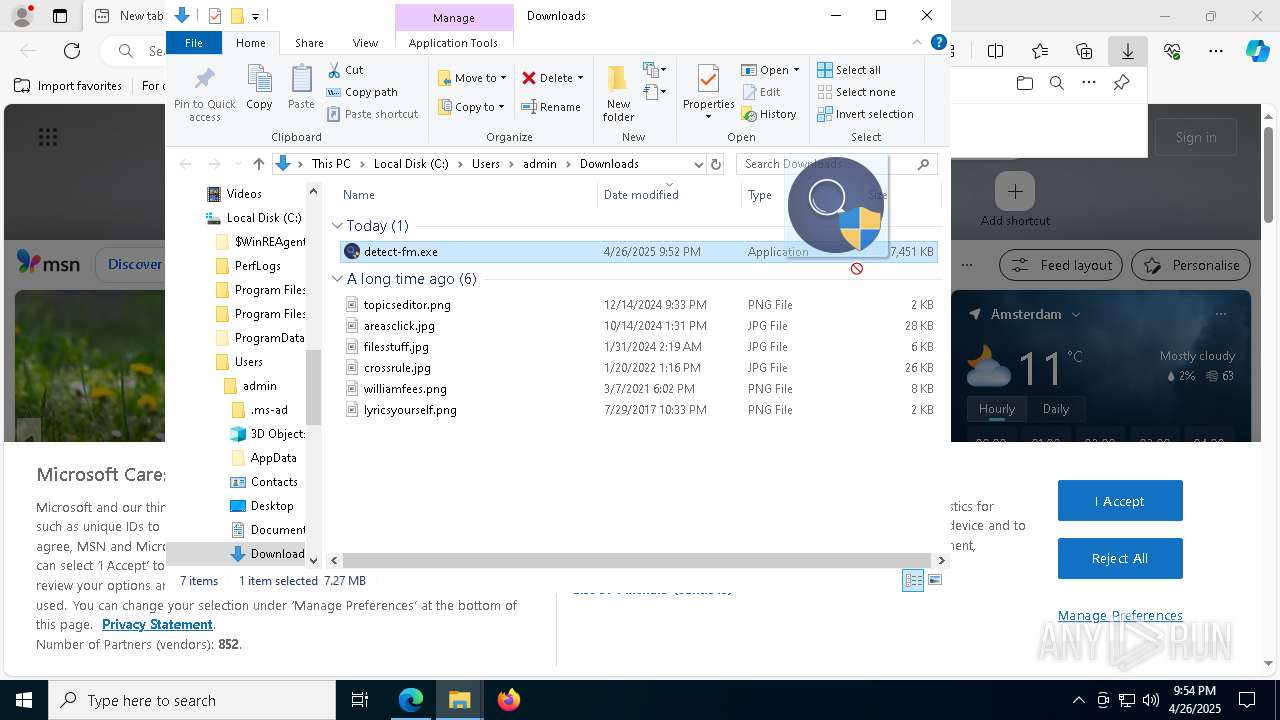Open Edge split screen icon

point(995,51)
